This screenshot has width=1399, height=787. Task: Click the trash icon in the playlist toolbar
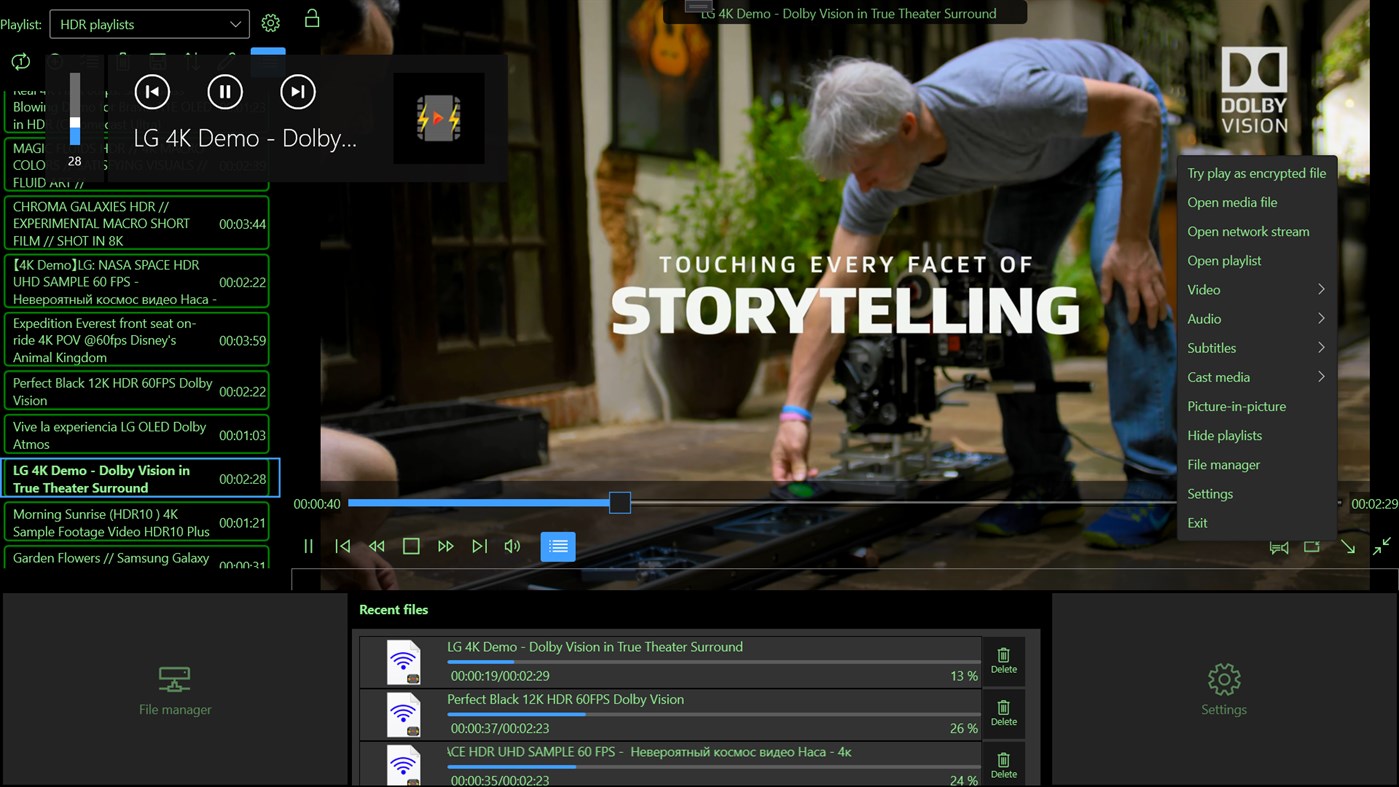click(123, 60)
